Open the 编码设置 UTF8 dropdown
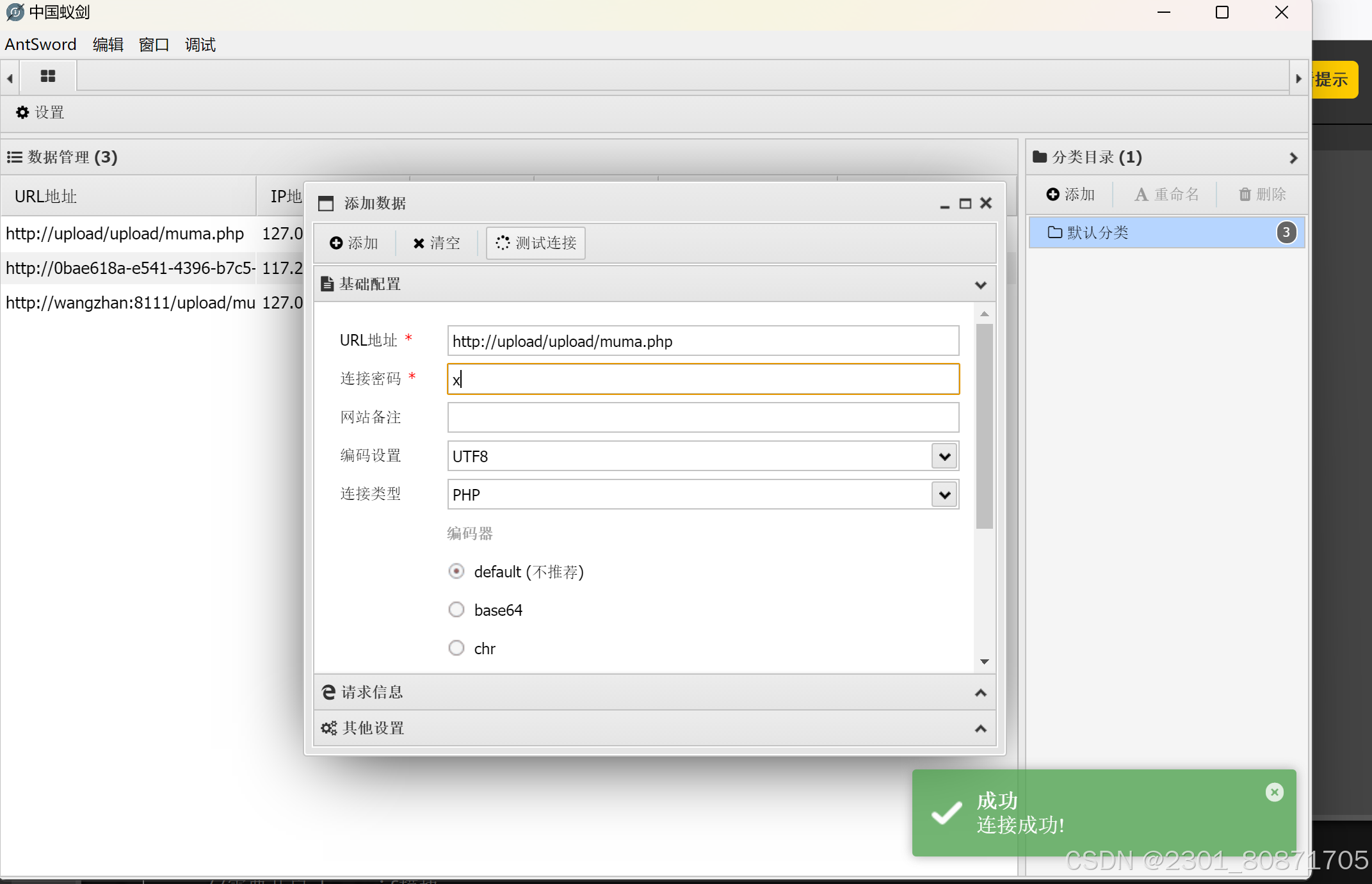Image resolution: width=1372 pixels, height=884 pixels. tap(944, 456)
